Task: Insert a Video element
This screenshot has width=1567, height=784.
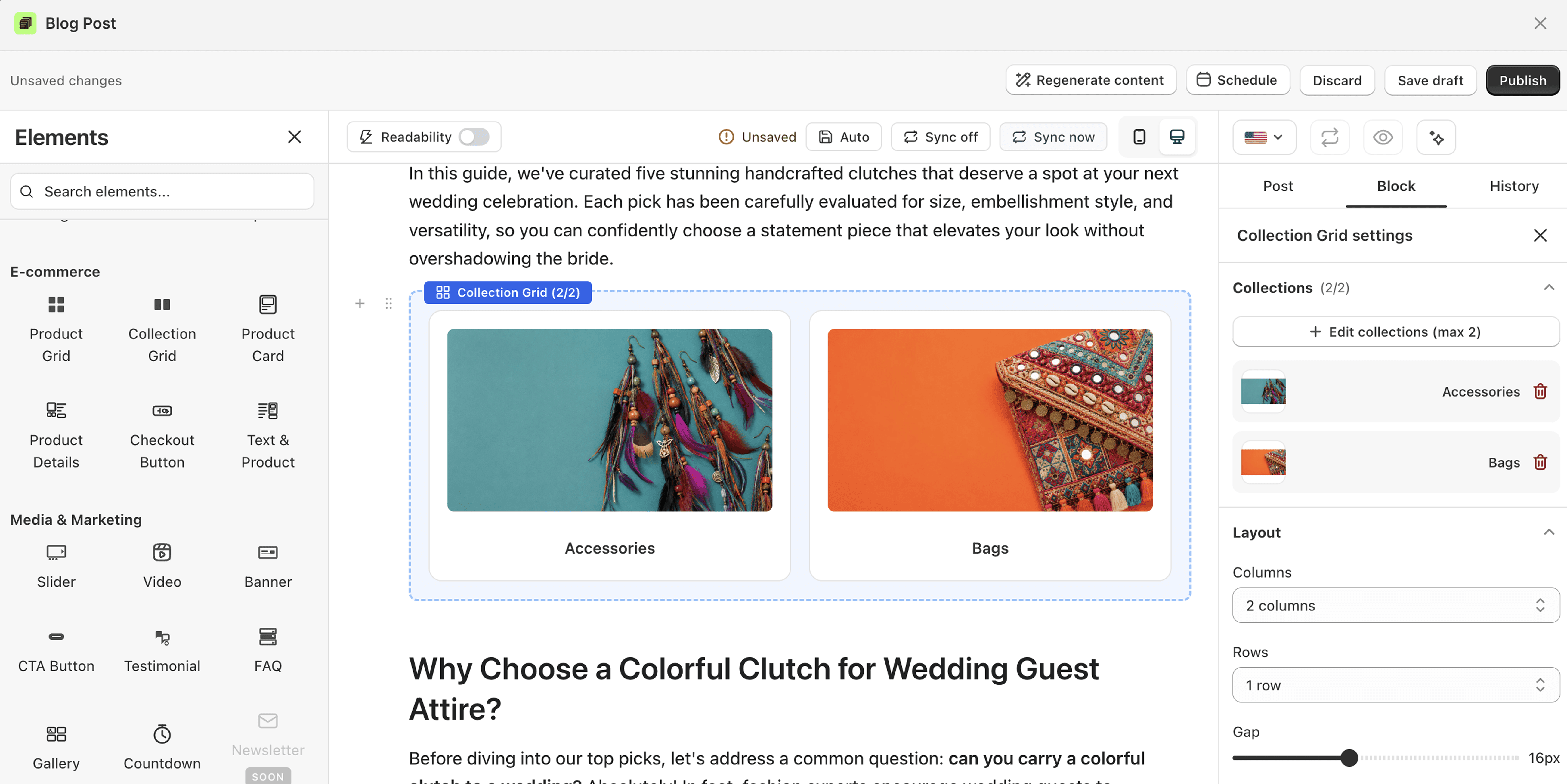Action: (x=162, y=566)
